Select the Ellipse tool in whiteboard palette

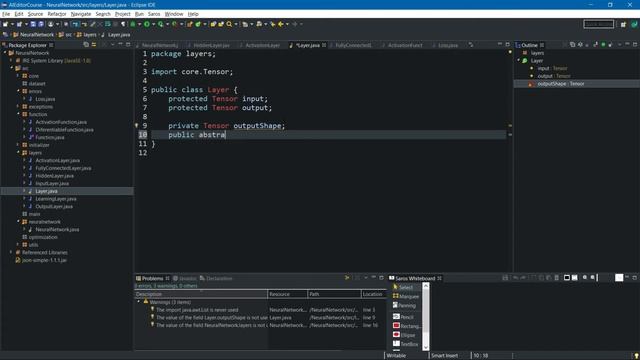coord(404,335)
